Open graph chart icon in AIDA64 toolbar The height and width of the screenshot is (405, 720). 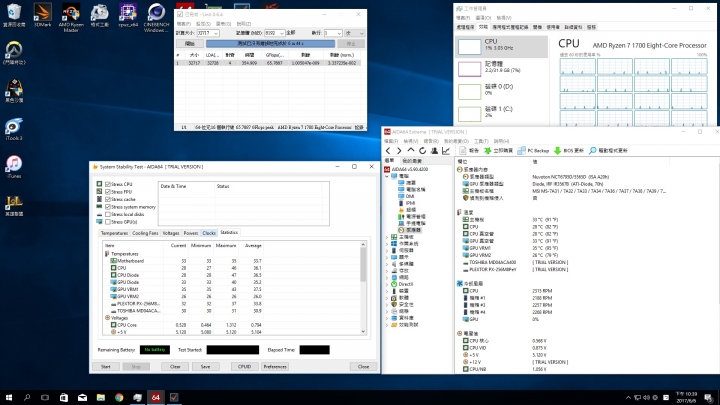445,151
